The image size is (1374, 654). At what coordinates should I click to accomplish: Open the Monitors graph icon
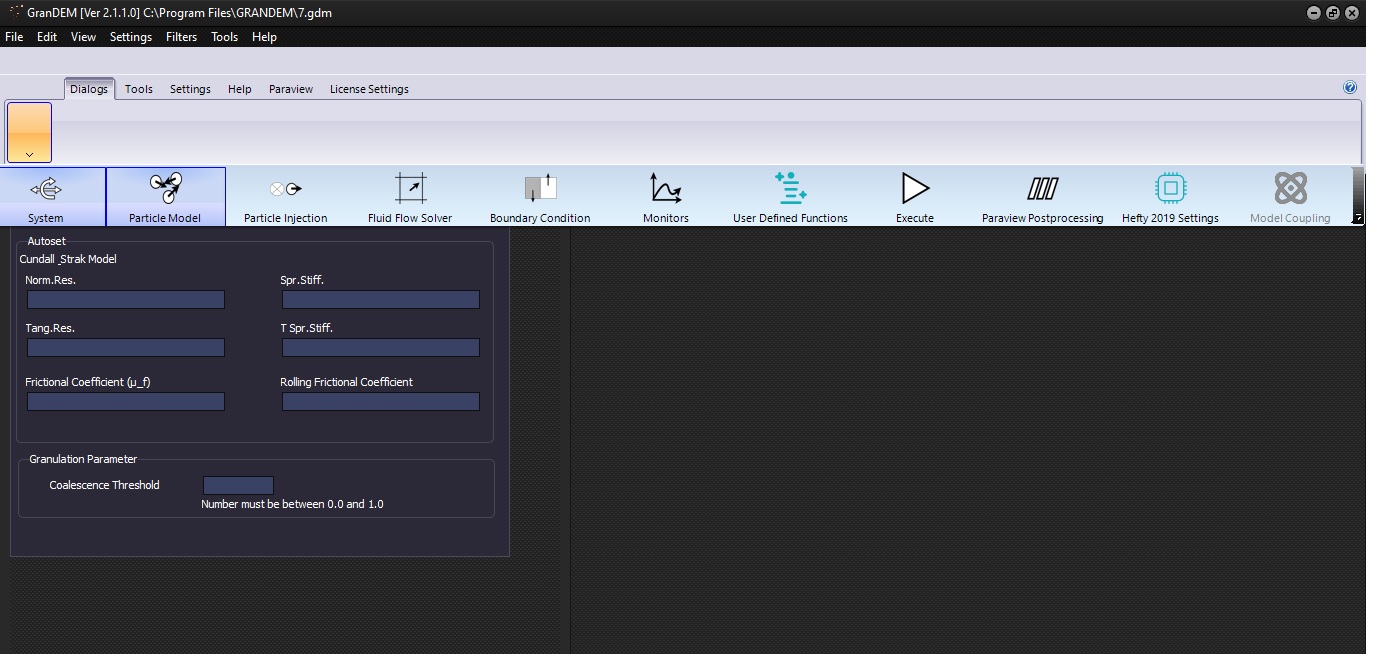click(666, 188)
